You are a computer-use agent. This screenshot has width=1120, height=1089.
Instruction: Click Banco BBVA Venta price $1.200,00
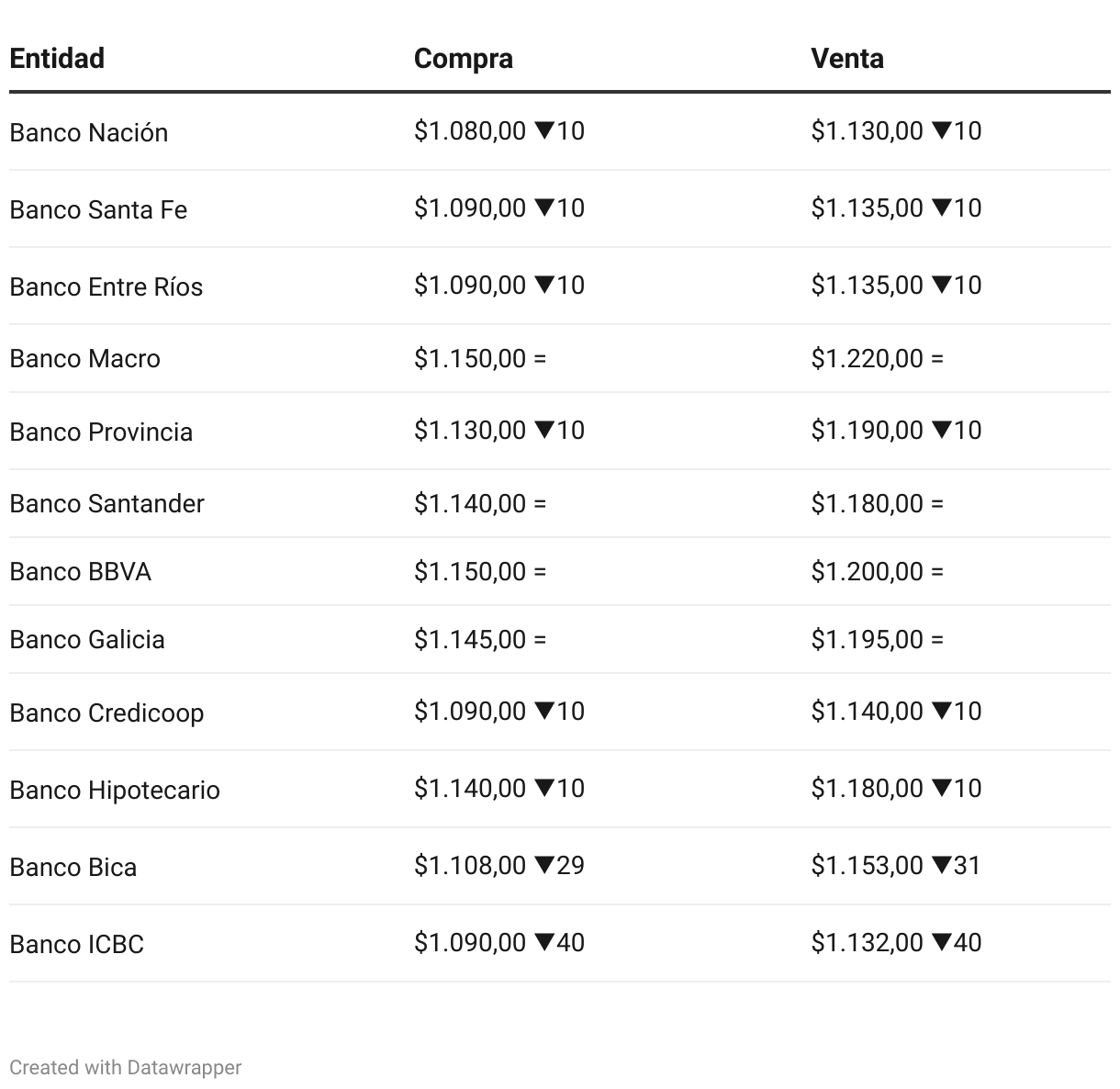pos(867,571)
